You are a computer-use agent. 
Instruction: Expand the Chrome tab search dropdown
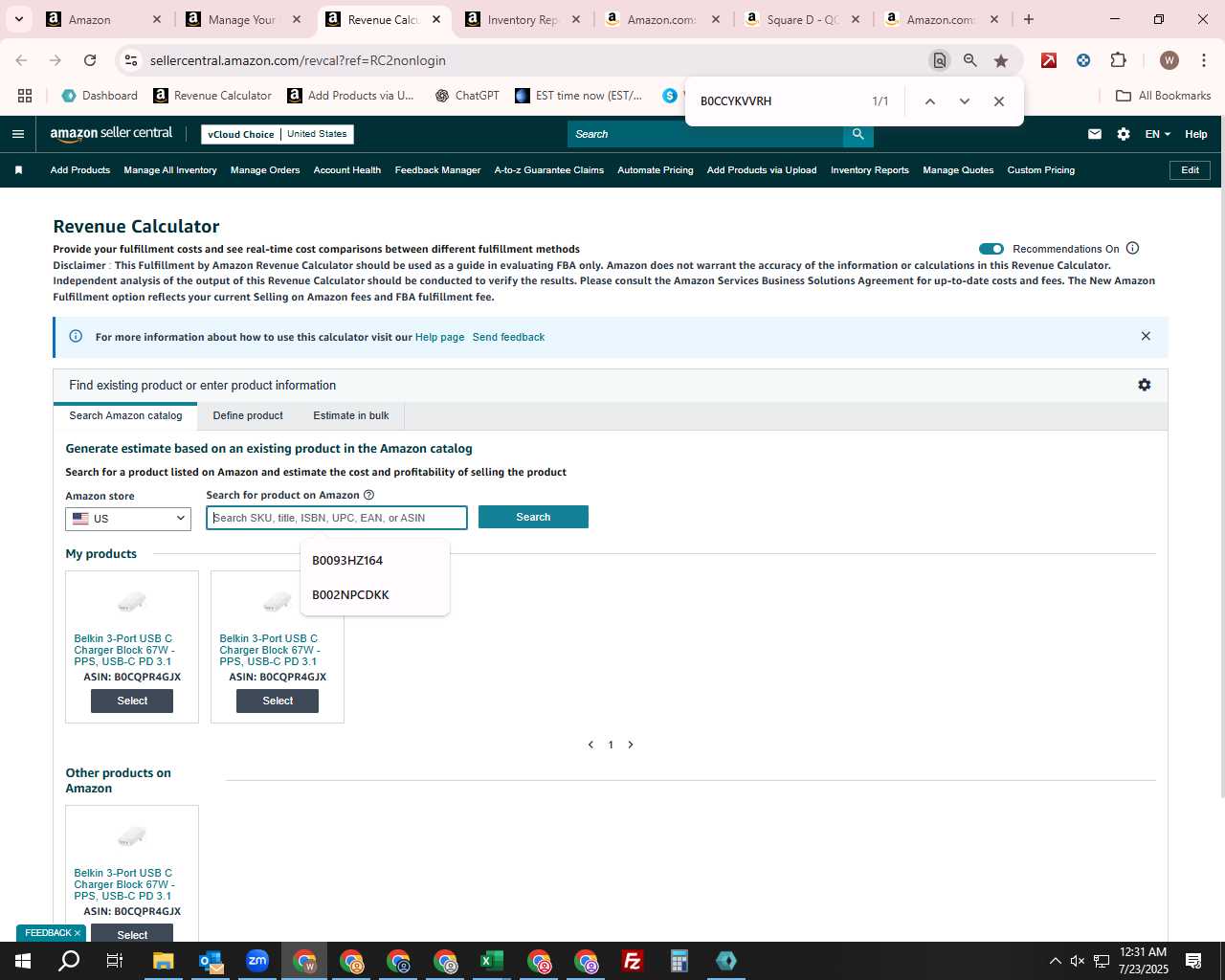click(x=18, y=19)
